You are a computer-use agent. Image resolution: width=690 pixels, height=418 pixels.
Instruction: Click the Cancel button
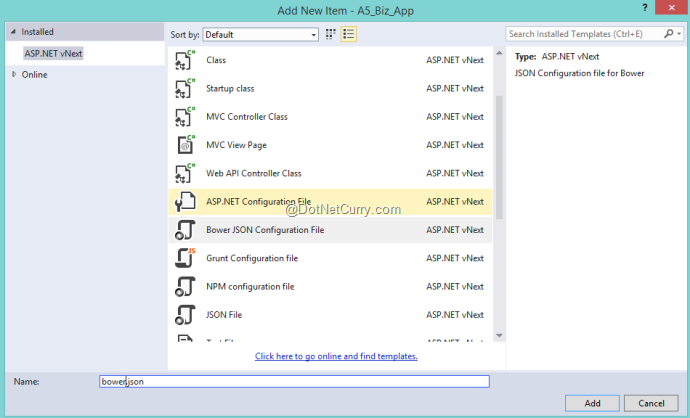pyautogui.click(x=651, y=403)
